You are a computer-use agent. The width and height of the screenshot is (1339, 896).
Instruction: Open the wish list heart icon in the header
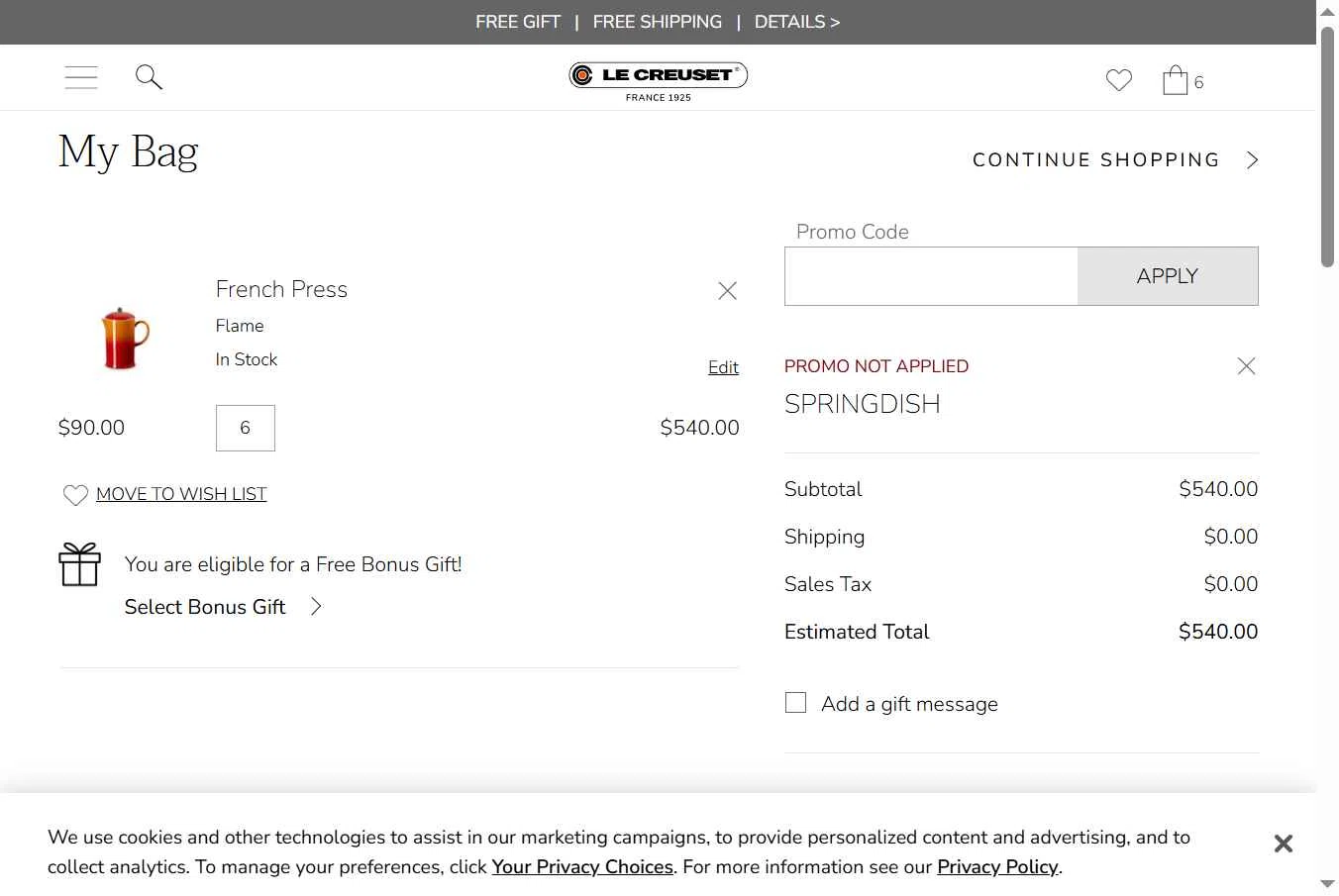point(1119,80)
